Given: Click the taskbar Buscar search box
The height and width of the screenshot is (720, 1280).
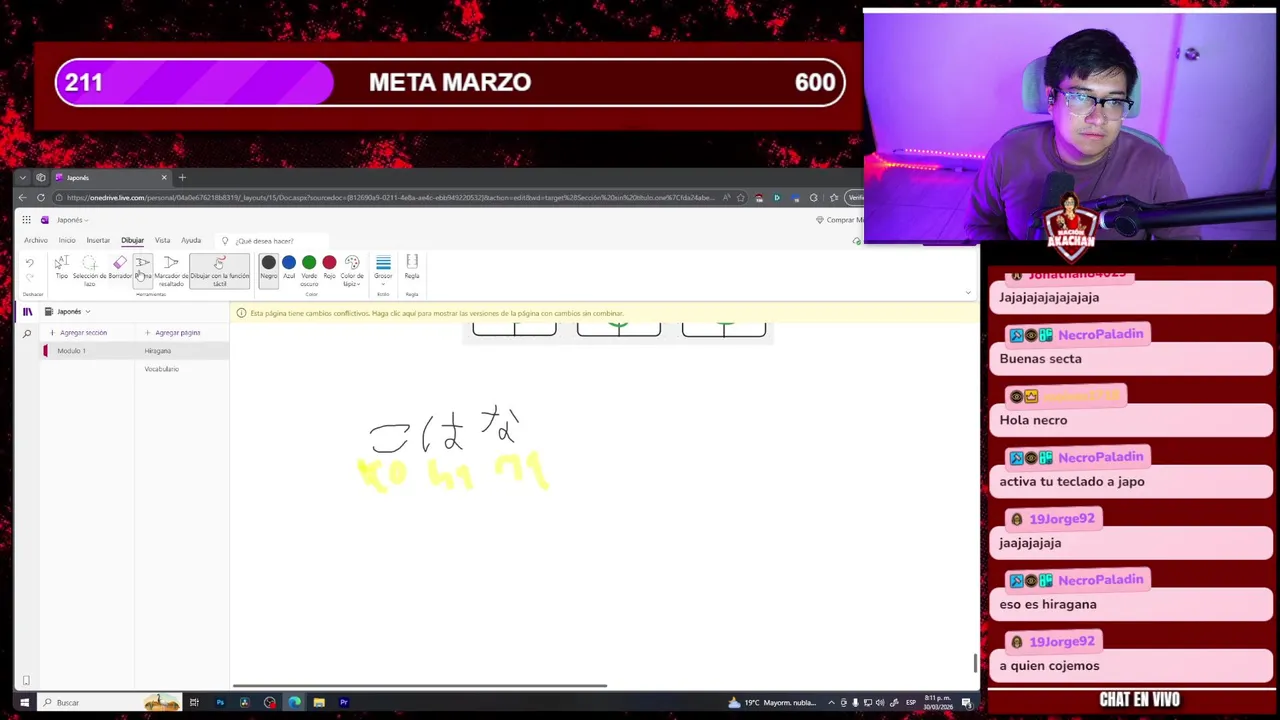Looking at the screenshot, I should [x=108, y=703].
